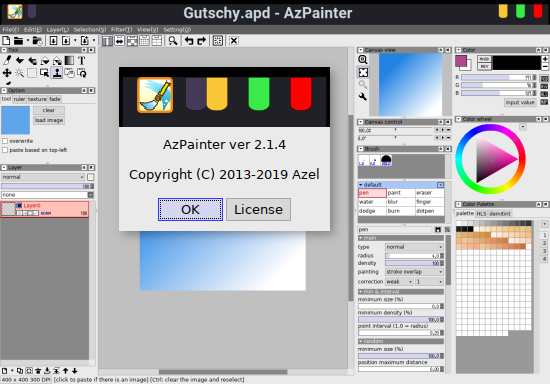Select the 'eraser' brush

pyautogui.click(x=429, y=193)
